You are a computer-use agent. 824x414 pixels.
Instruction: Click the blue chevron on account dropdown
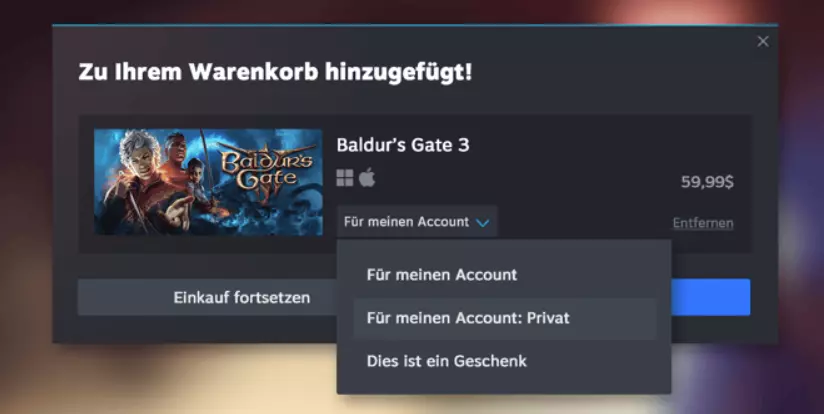482,223
